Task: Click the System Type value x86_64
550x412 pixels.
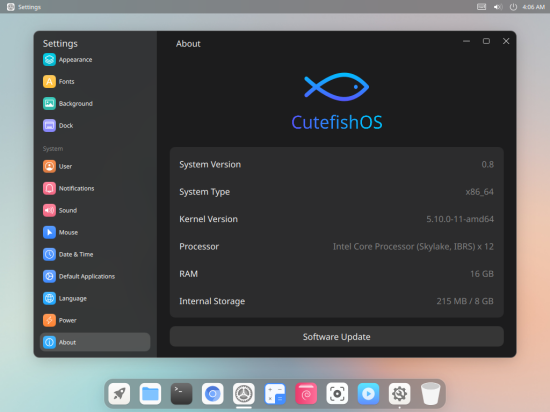Action: pos(479,192)
